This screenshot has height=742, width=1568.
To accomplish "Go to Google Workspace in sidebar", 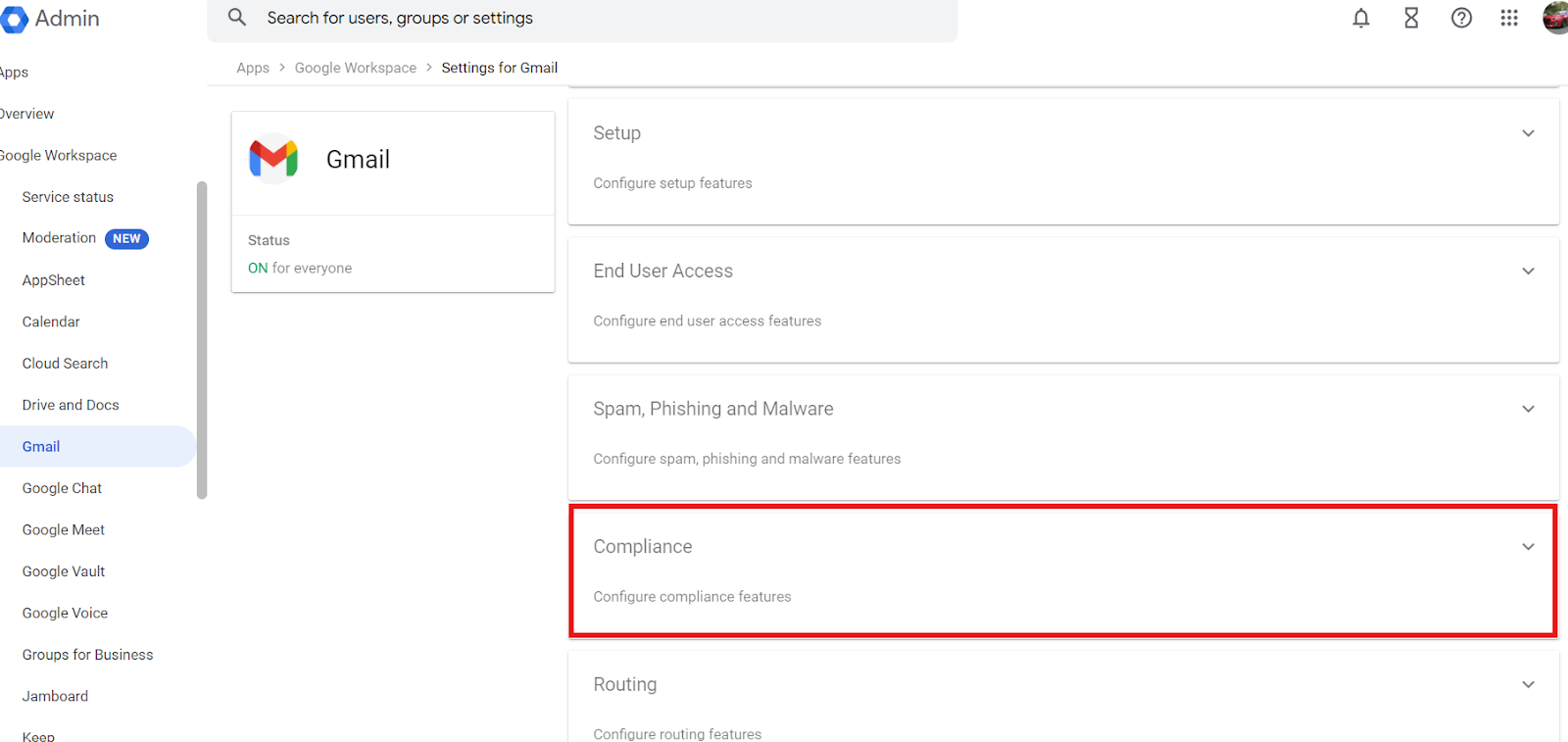I will (58, 156).
